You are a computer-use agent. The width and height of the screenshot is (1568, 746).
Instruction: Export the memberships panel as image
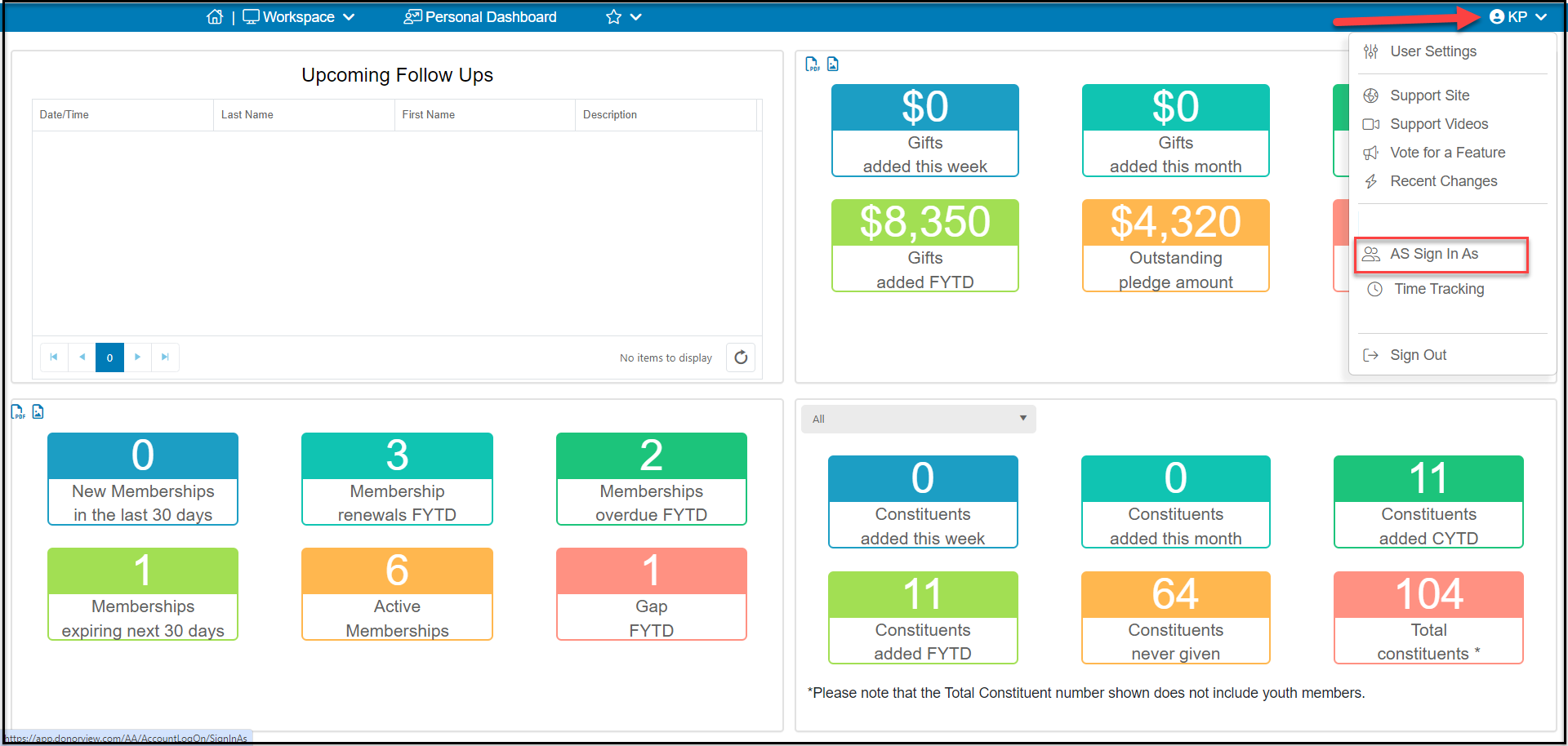tap(38, 411)
